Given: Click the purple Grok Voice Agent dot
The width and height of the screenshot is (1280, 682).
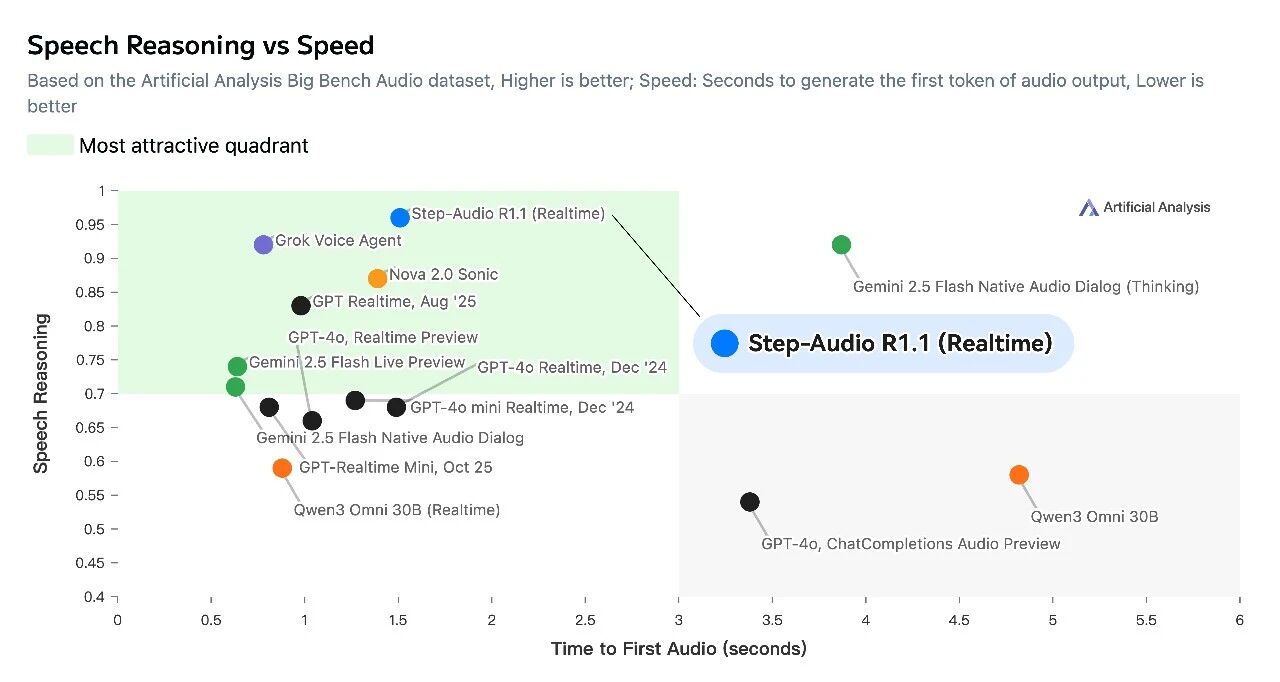Looking at the screenshot, I should pos(263,245).
